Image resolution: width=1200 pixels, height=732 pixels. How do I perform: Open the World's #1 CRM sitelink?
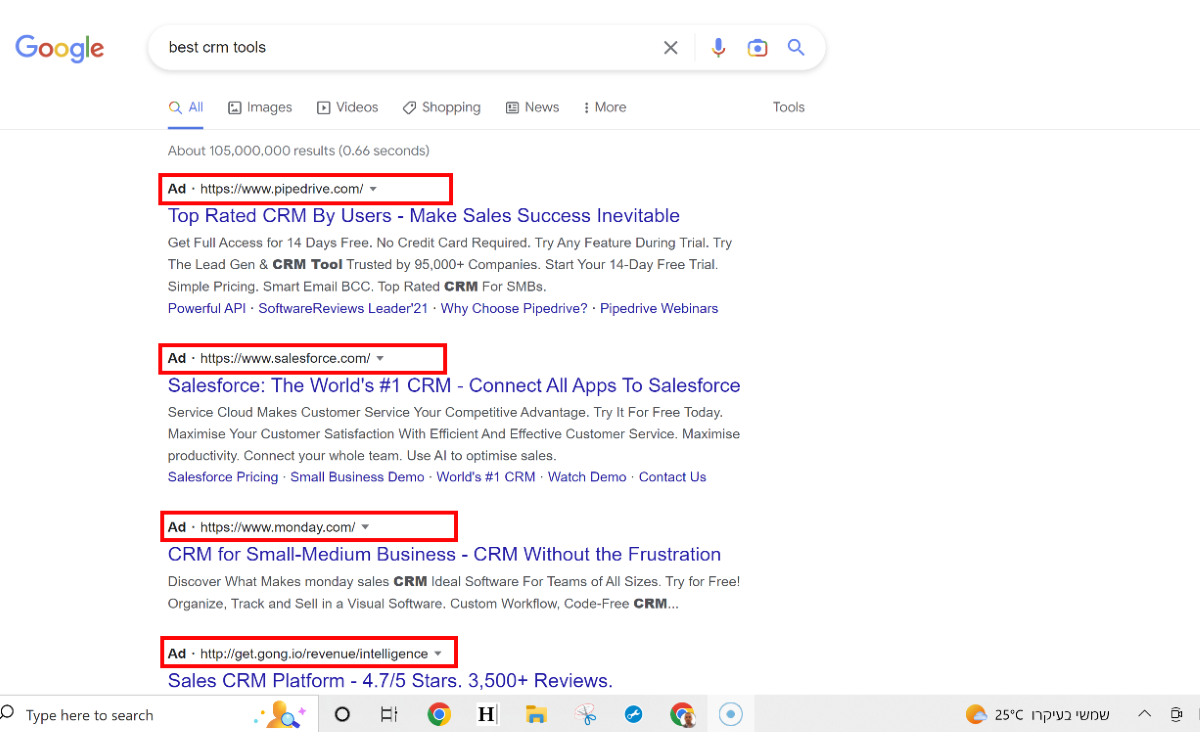[x=486, y=477]
